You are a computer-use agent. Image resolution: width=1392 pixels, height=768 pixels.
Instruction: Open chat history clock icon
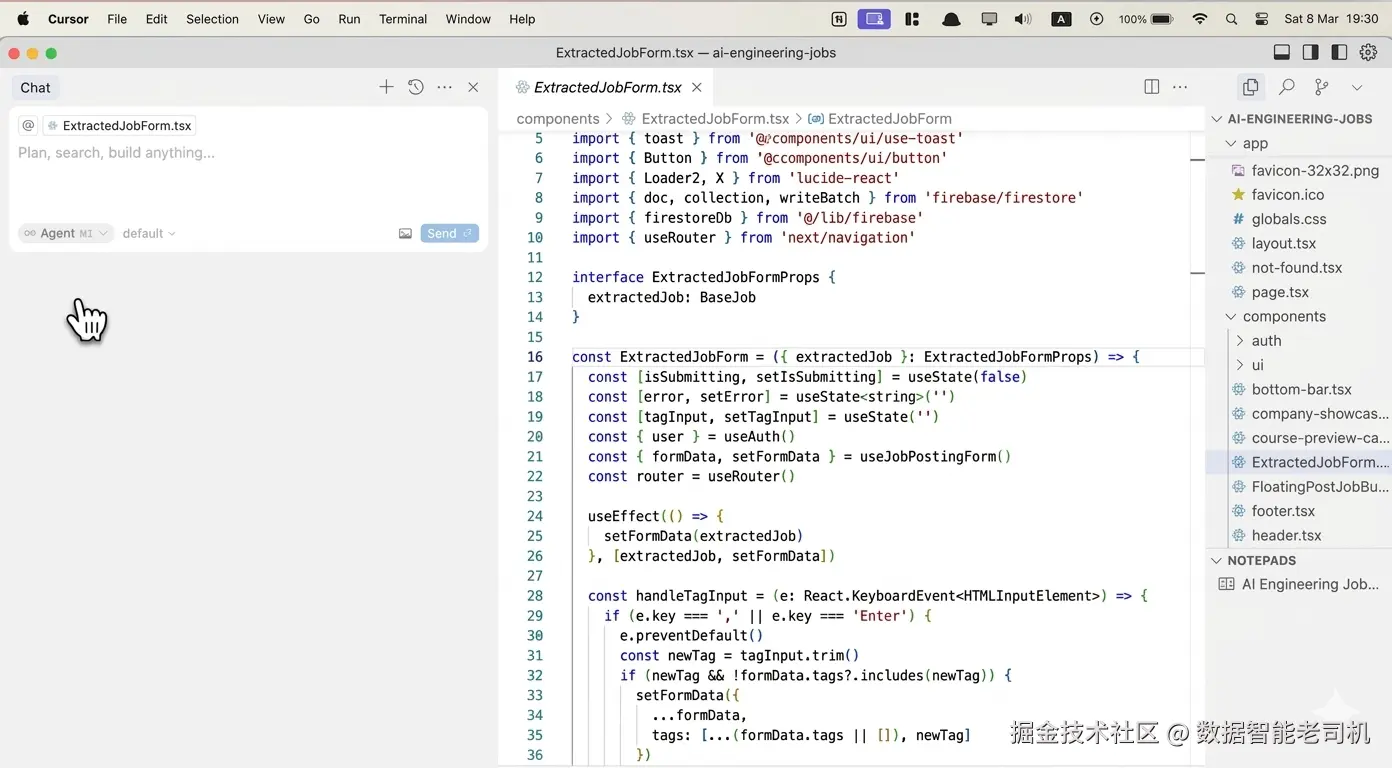416,87
